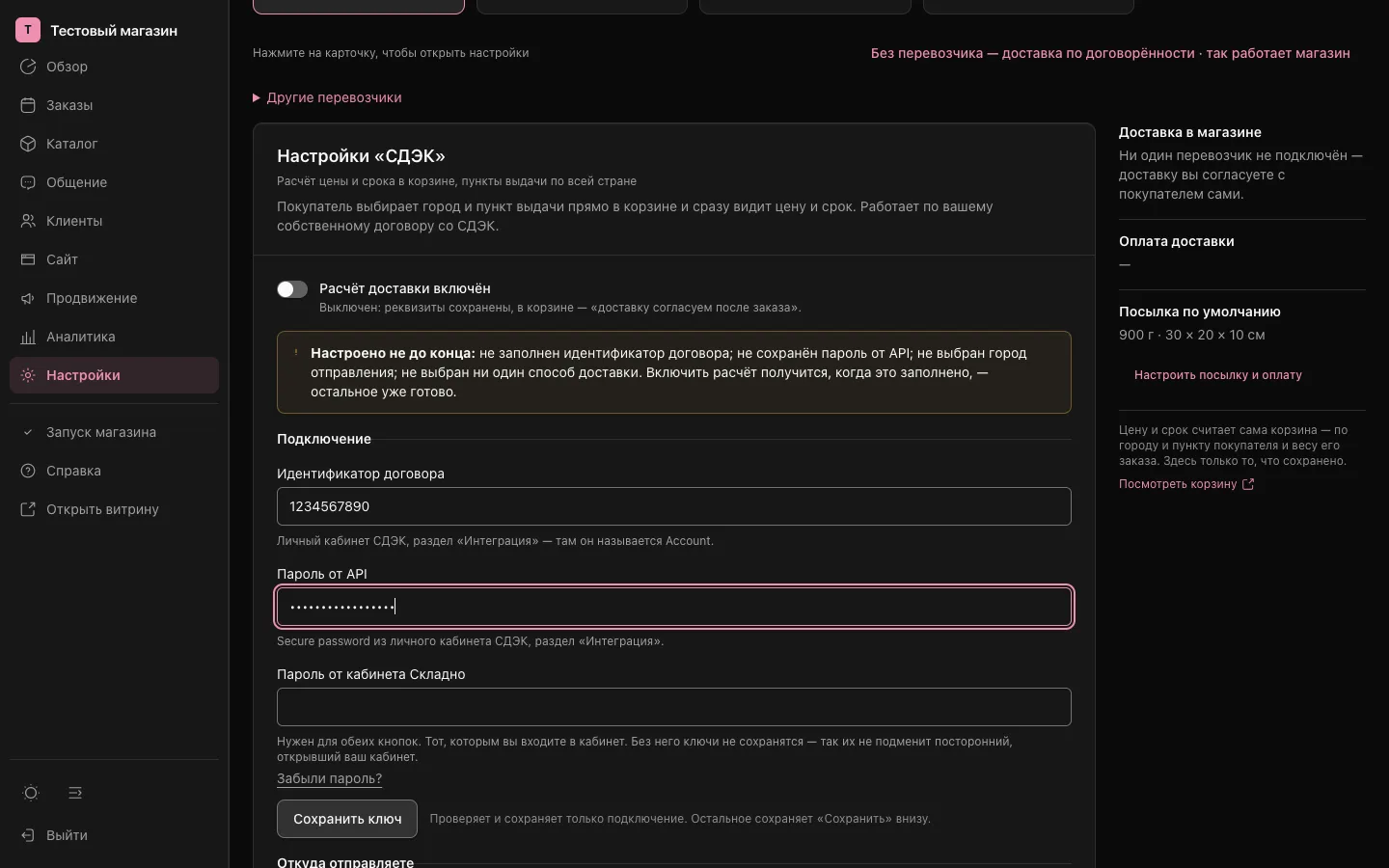Click the Каталог cube icon
The width and height of the screenshot is (1389, 868).
(x=28, y=144)
